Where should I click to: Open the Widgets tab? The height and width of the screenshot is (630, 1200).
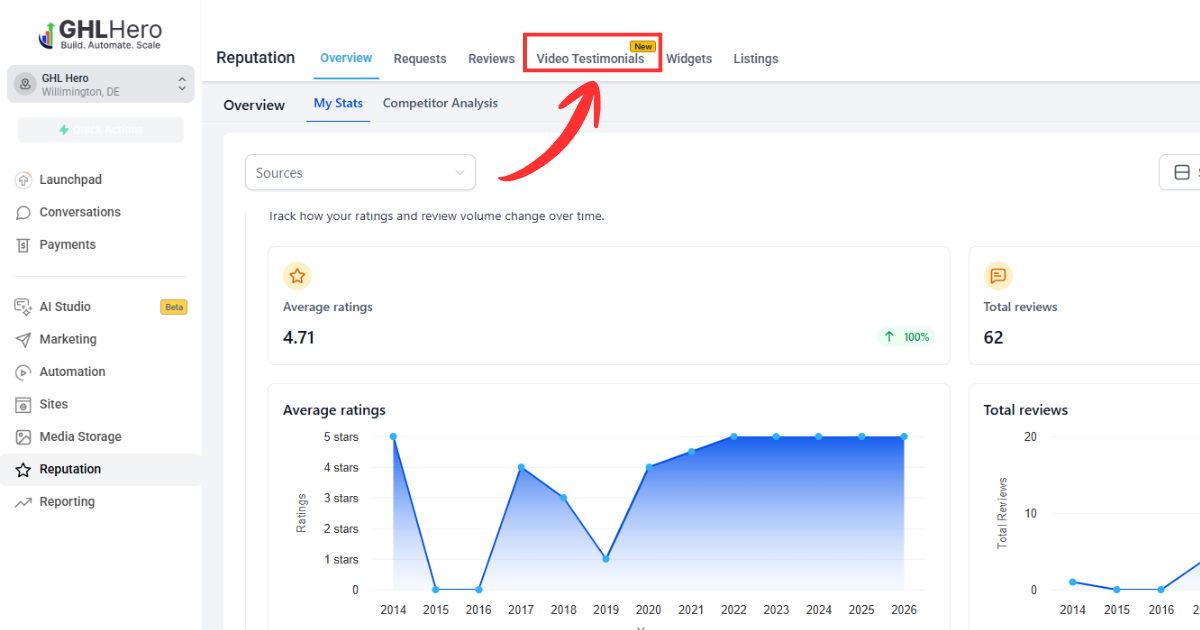click(x=689, y=59)
